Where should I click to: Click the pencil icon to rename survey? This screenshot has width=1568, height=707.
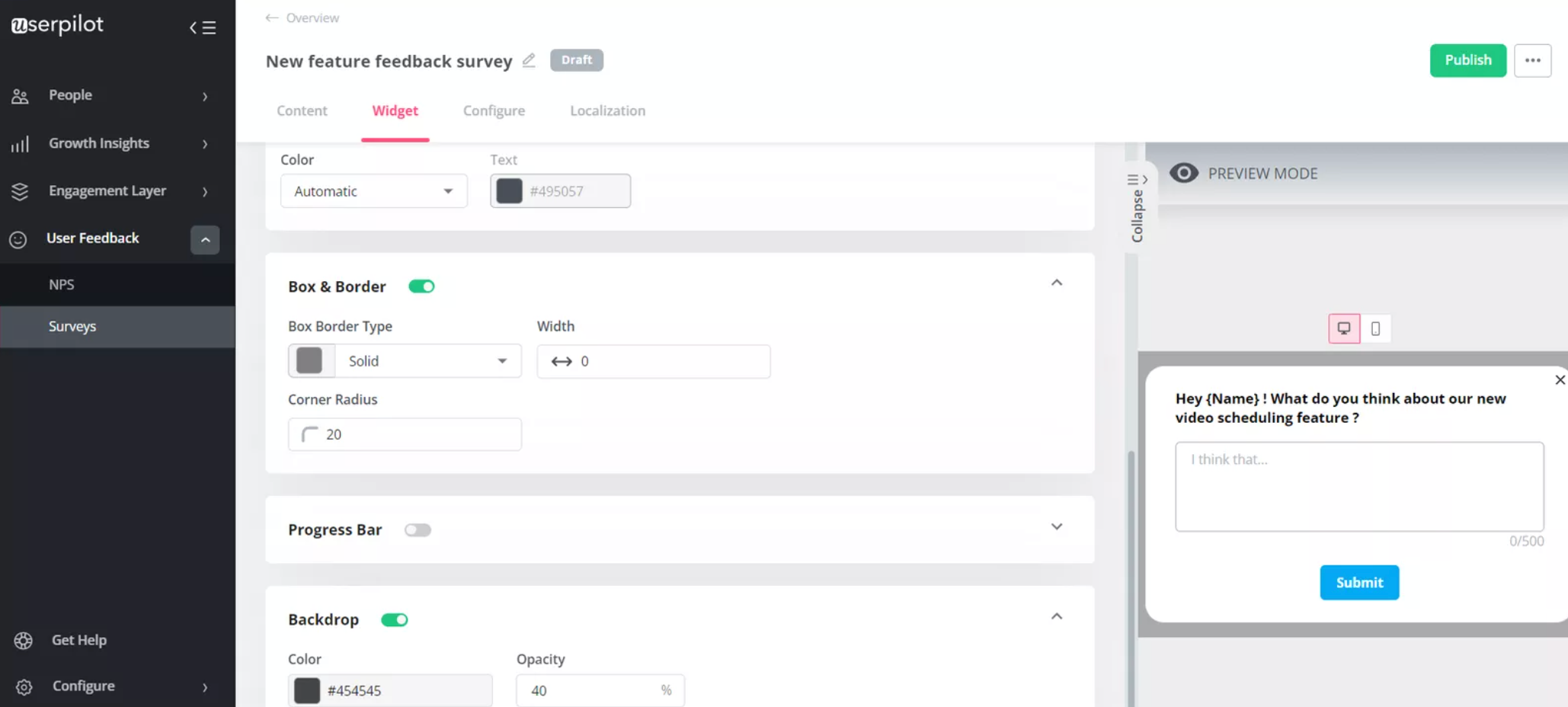point(529,60)
